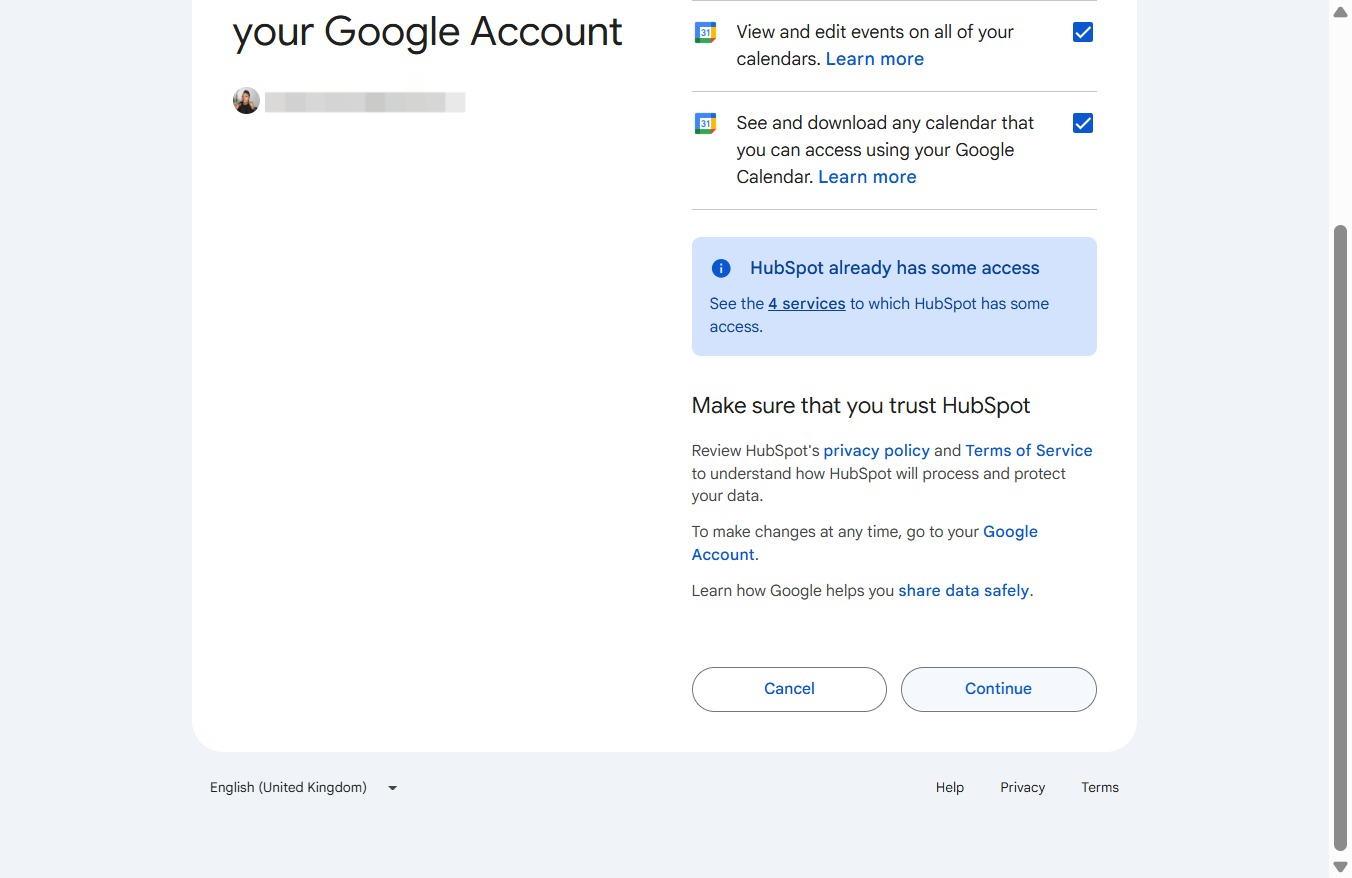1352x878 pixels.
Task: Click the 'Make sure that you trust HubSpot' heading
Action: (x=861, y=406)
